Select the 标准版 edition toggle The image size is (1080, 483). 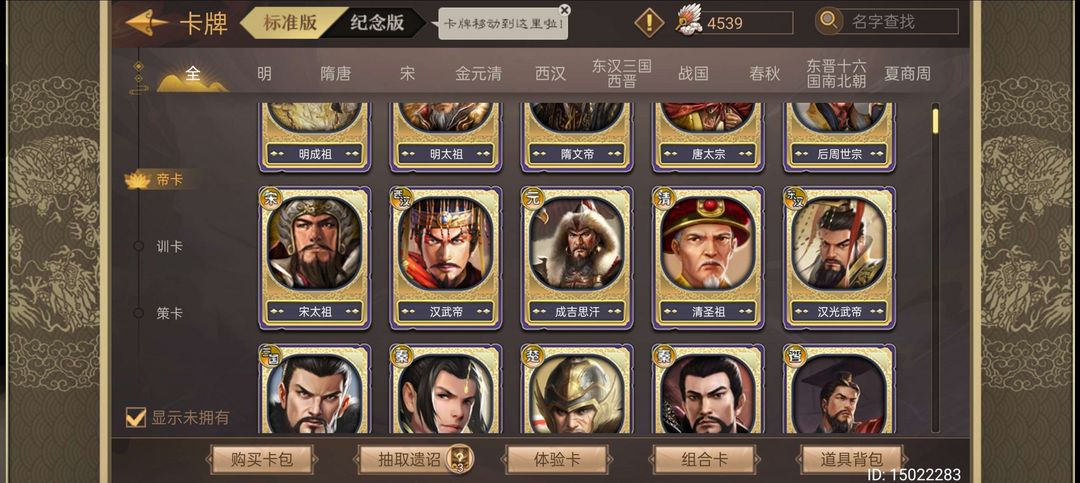click(x=290, y=23)
